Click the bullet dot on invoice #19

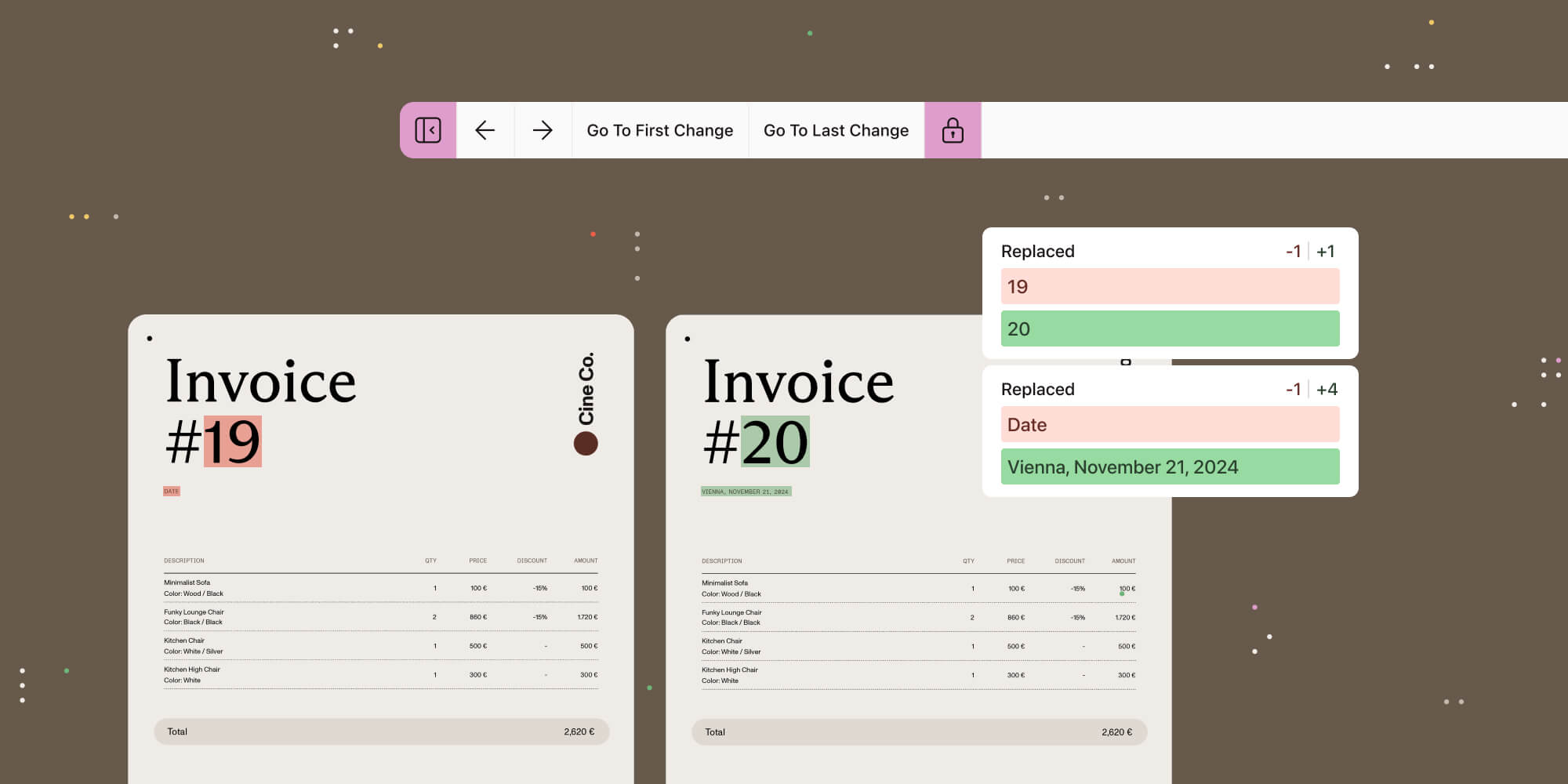click(x=150, y=337)
